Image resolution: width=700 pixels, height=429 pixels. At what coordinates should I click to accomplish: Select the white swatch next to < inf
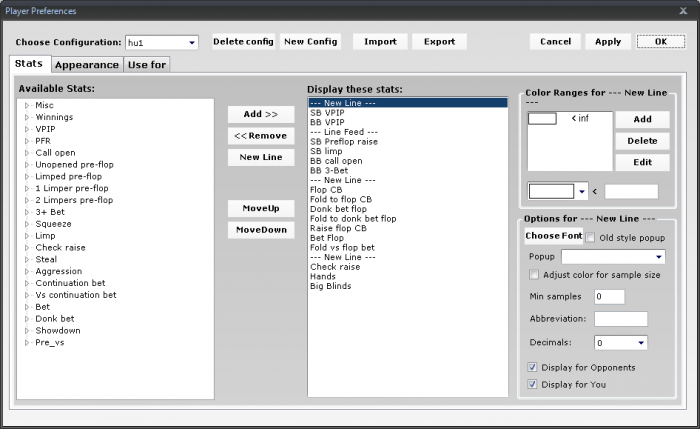pos(542,118)
